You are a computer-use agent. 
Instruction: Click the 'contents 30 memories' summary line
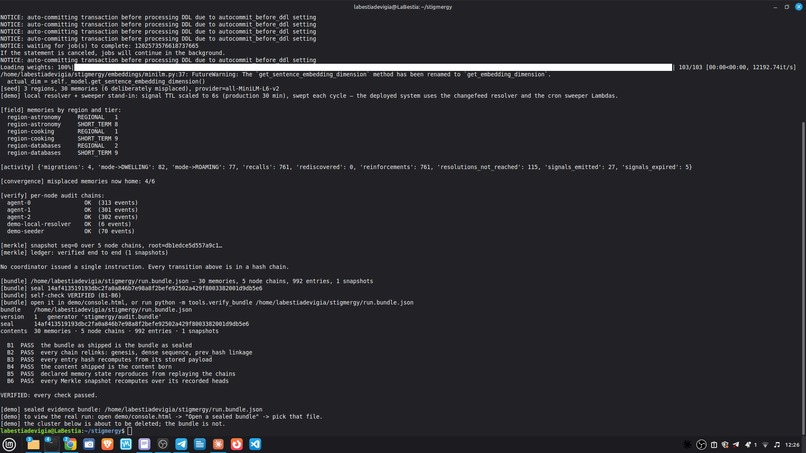click(x=109, y=331)
